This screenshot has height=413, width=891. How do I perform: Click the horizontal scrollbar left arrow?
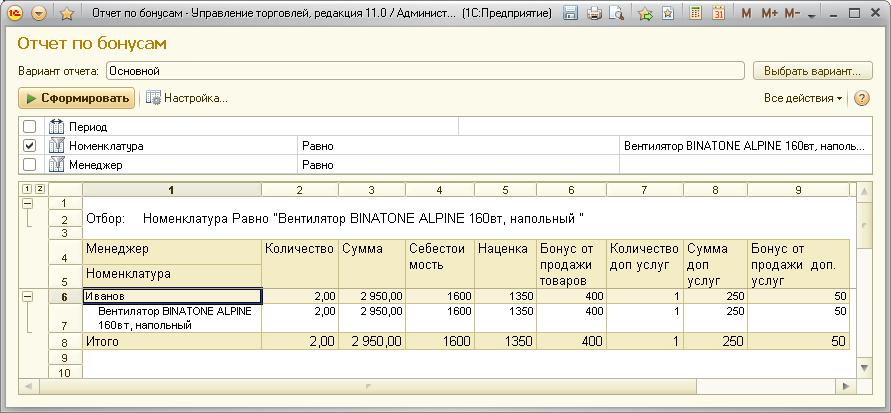click(28, 386)
